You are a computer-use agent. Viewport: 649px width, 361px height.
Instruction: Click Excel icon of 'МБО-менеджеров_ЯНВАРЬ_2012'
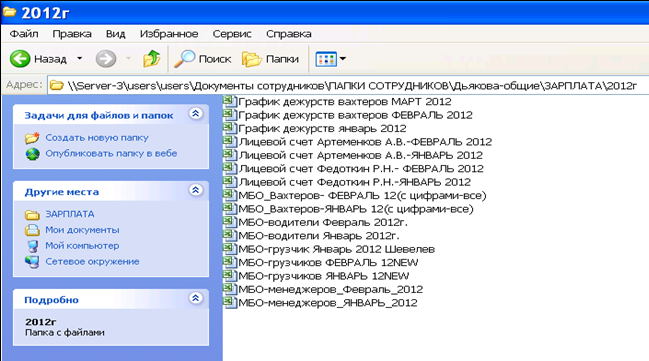pyautogui.click(x=229, y=302)
